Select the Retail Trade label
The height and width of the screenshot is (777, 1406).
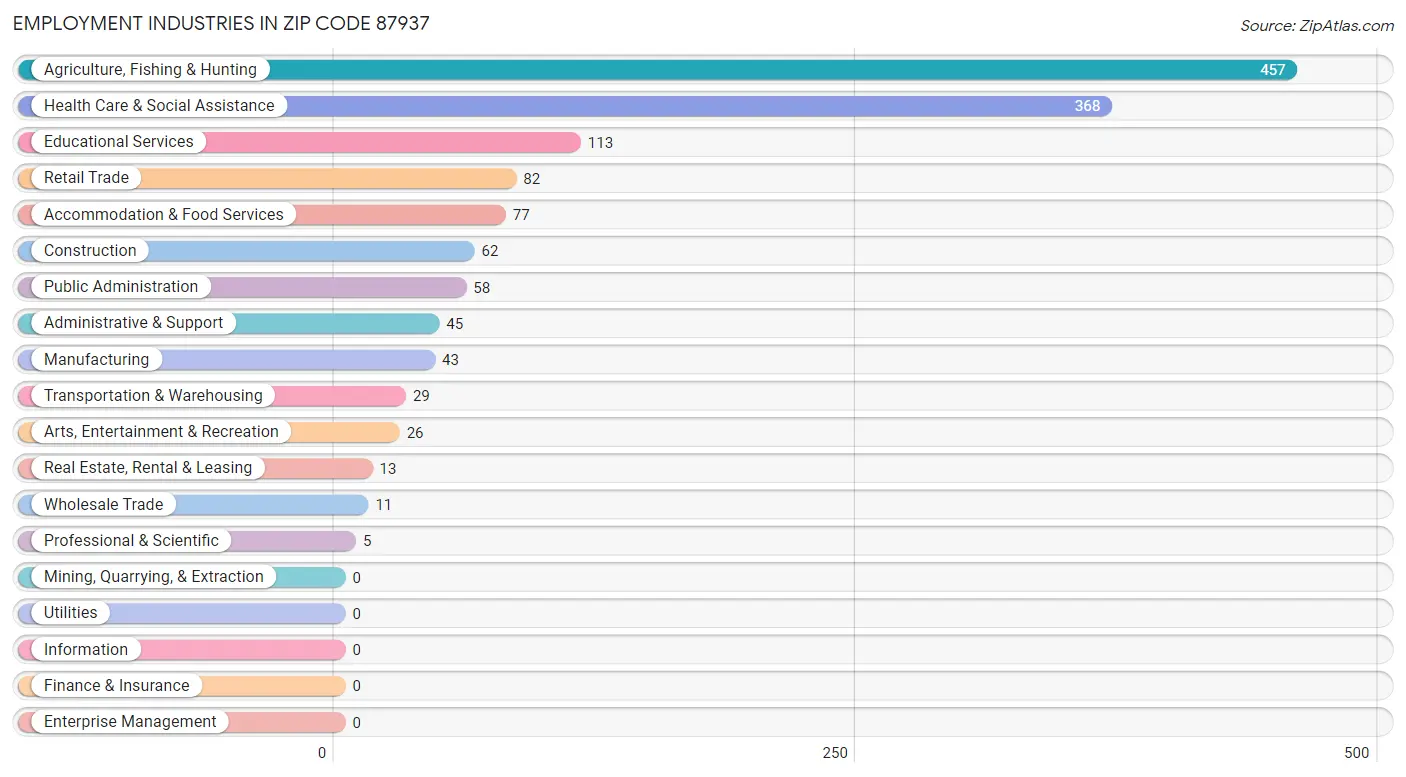pos(86,178)
